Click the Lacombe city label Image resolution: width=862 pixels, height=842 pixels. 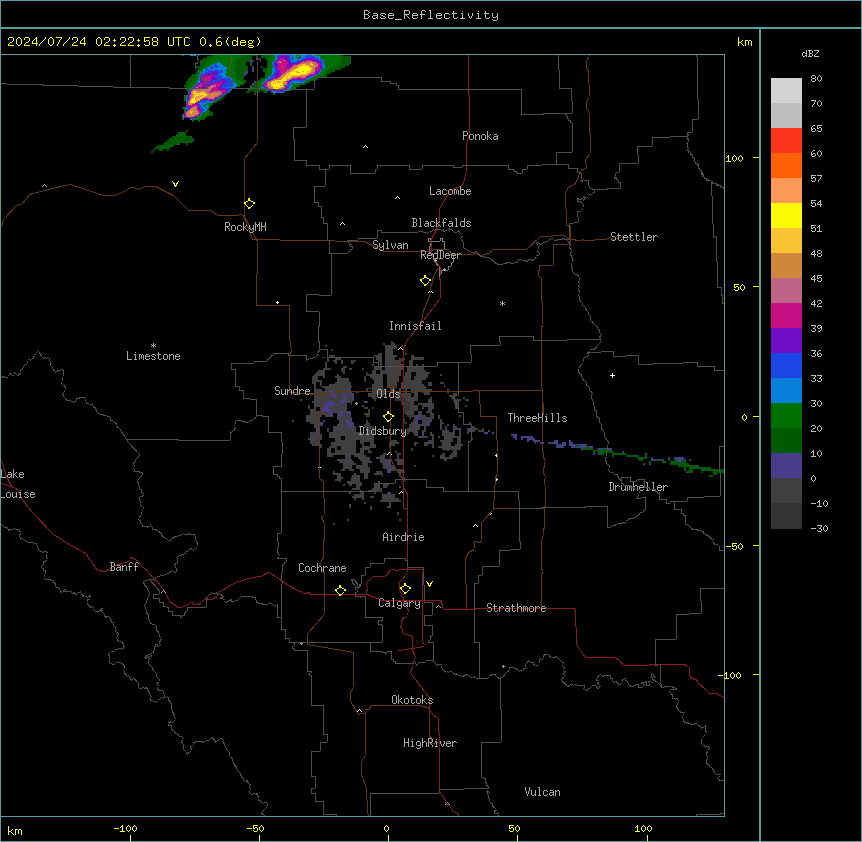click(x=450, y=191)
